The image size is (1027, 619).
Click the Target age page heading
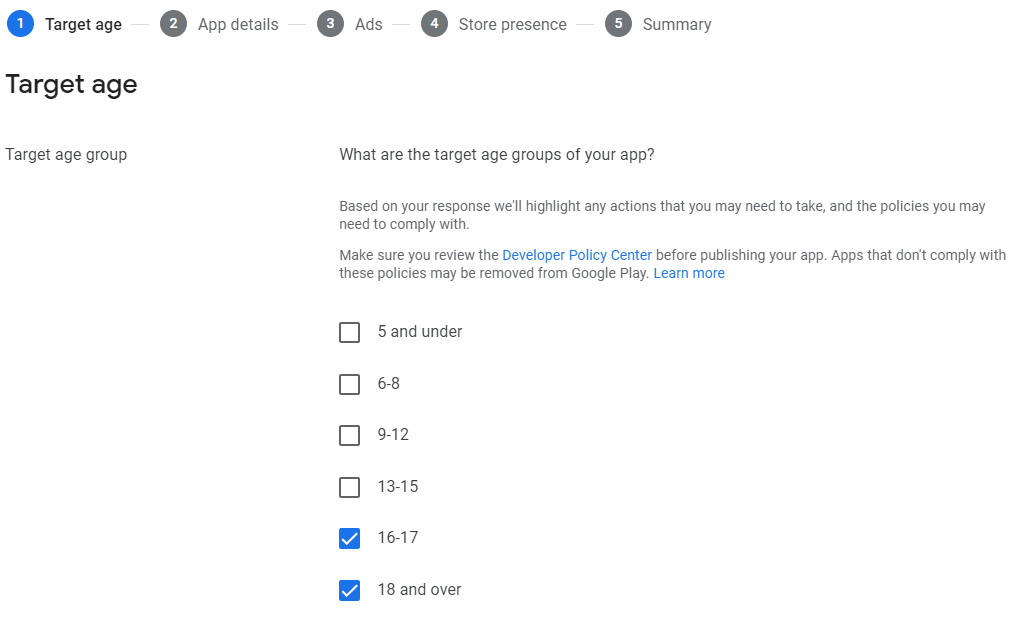[71, 84]
